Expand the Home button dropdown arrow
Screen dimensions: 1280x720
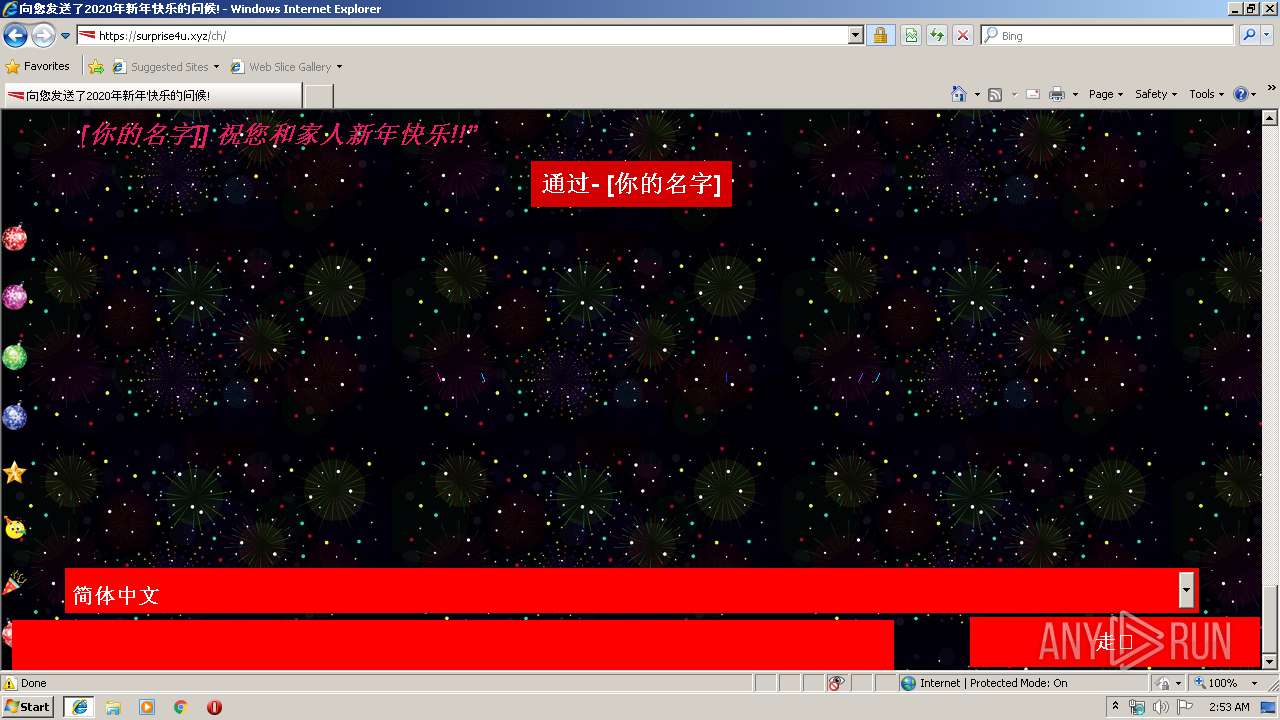point(976,94)
